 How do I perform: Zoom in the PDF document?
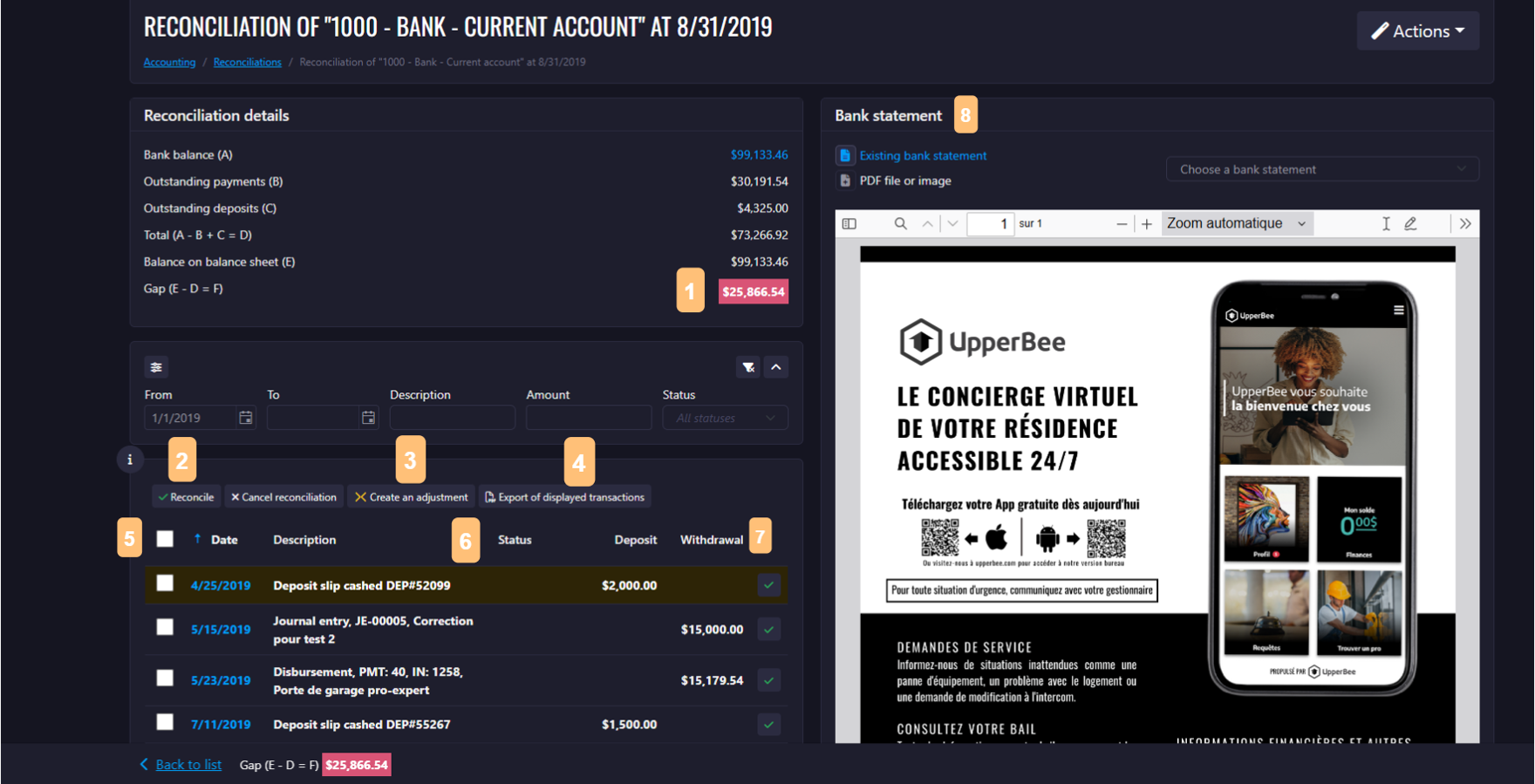[1147, 224]
